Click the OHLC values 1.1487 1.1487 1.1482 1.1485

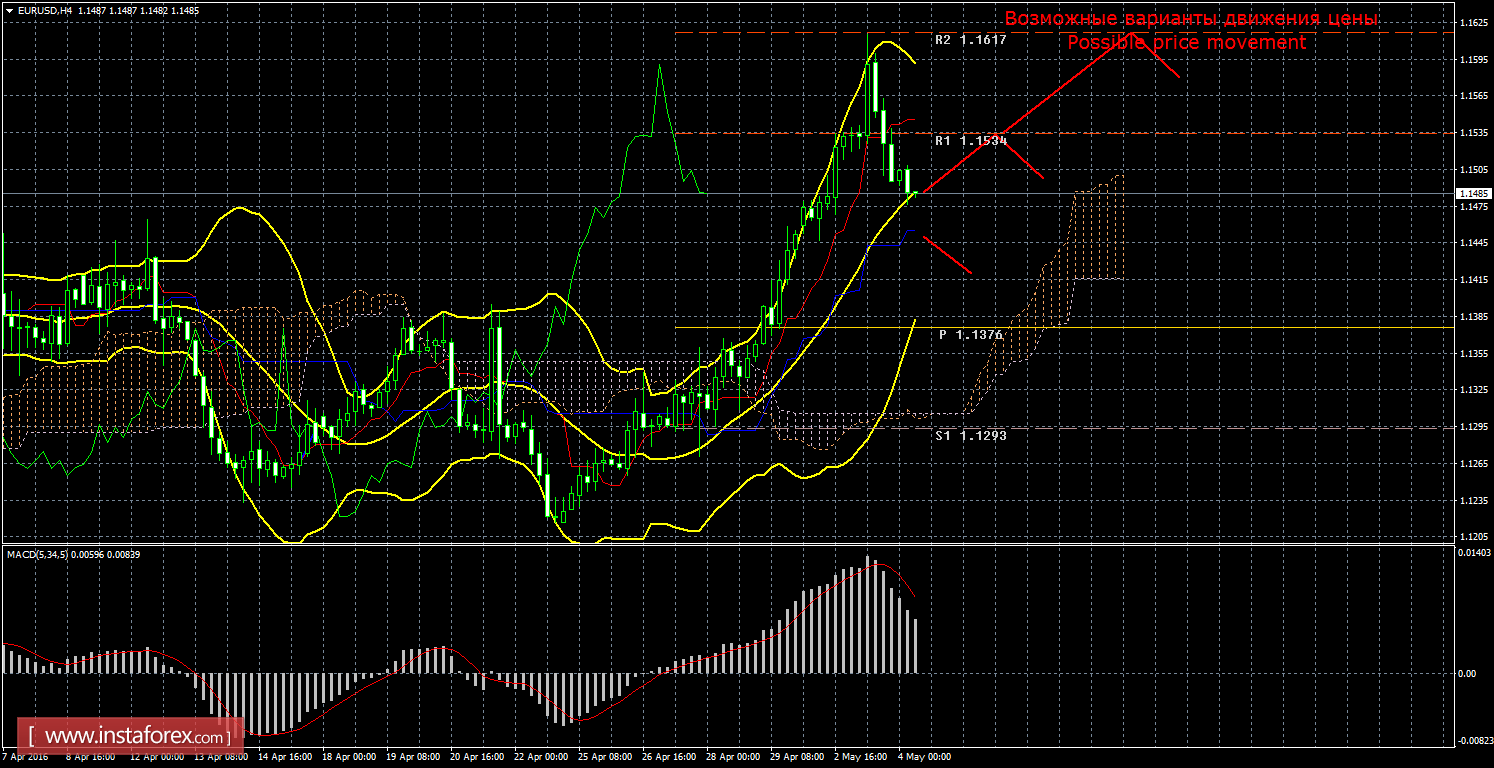pyautogui.click(x=137, y=10)
